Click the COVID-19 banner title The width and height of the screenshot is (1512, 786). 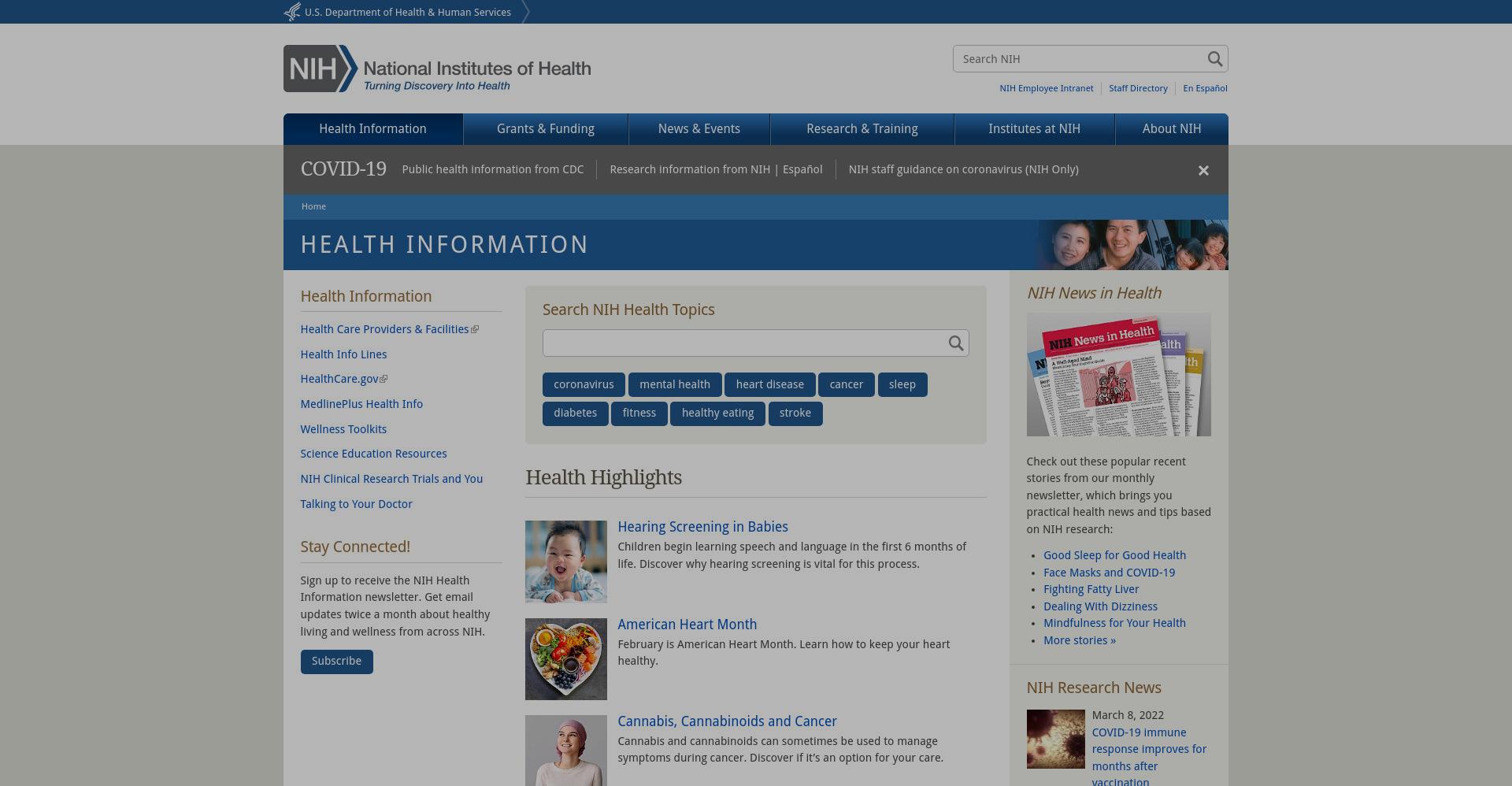pos(343,169)
